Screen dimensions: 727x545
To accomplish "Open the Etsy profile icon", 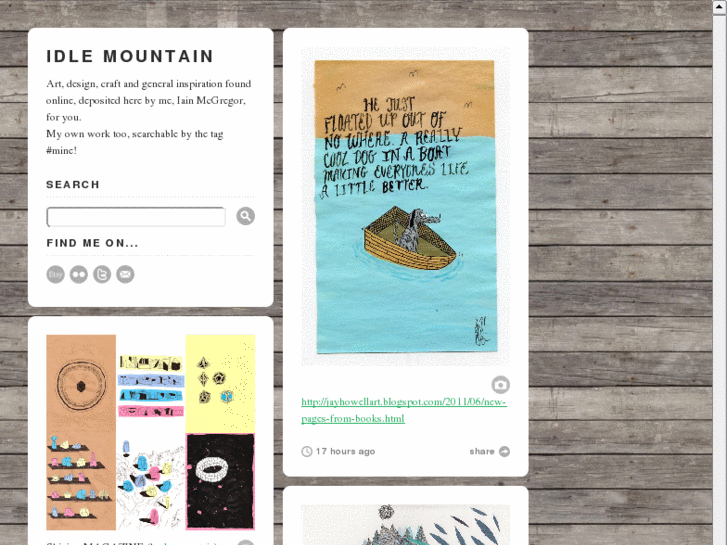I will [x=56, y=274].
